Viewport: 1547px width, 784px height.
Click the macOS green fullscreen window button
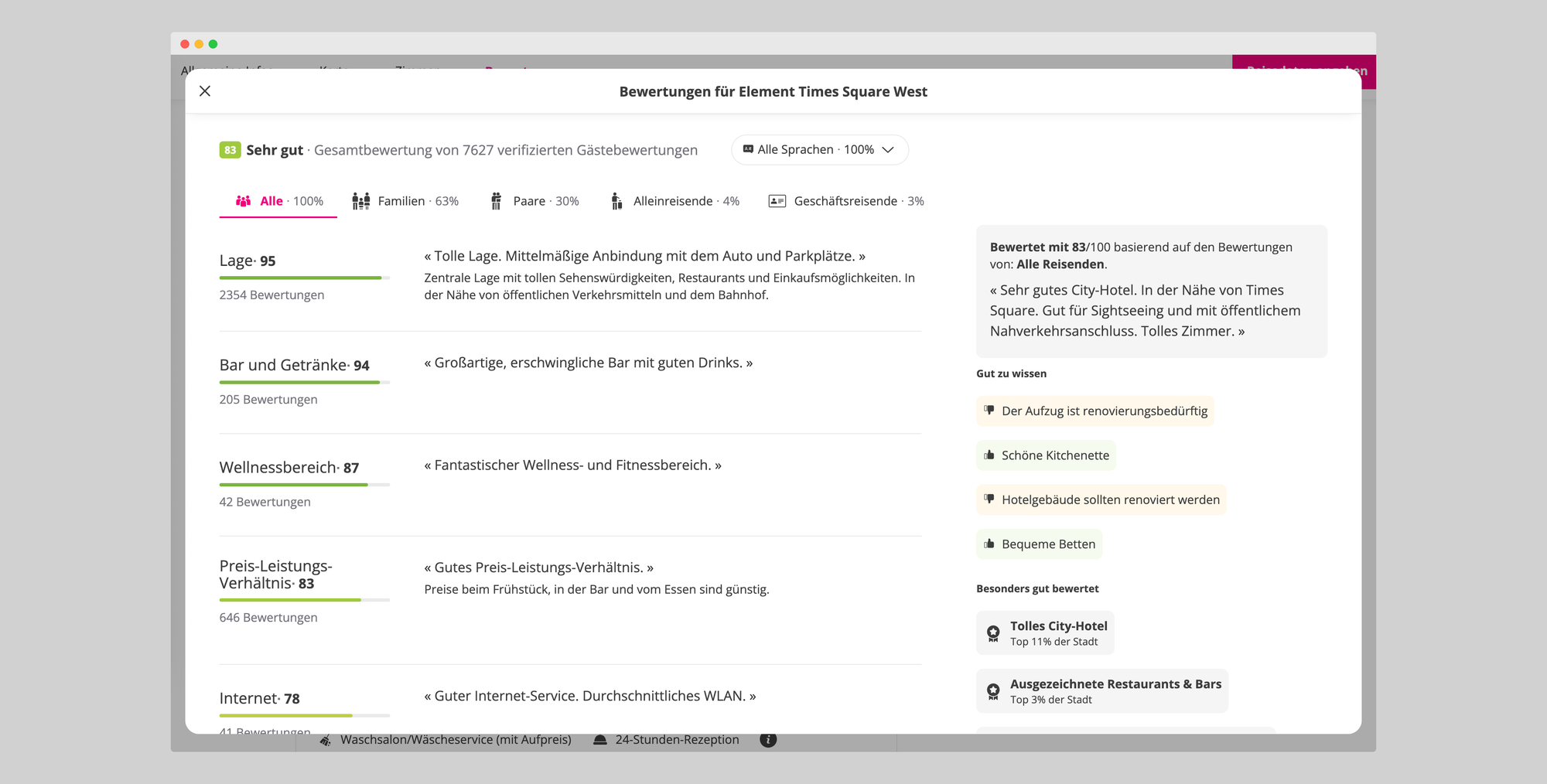click(x=213, y=44)
